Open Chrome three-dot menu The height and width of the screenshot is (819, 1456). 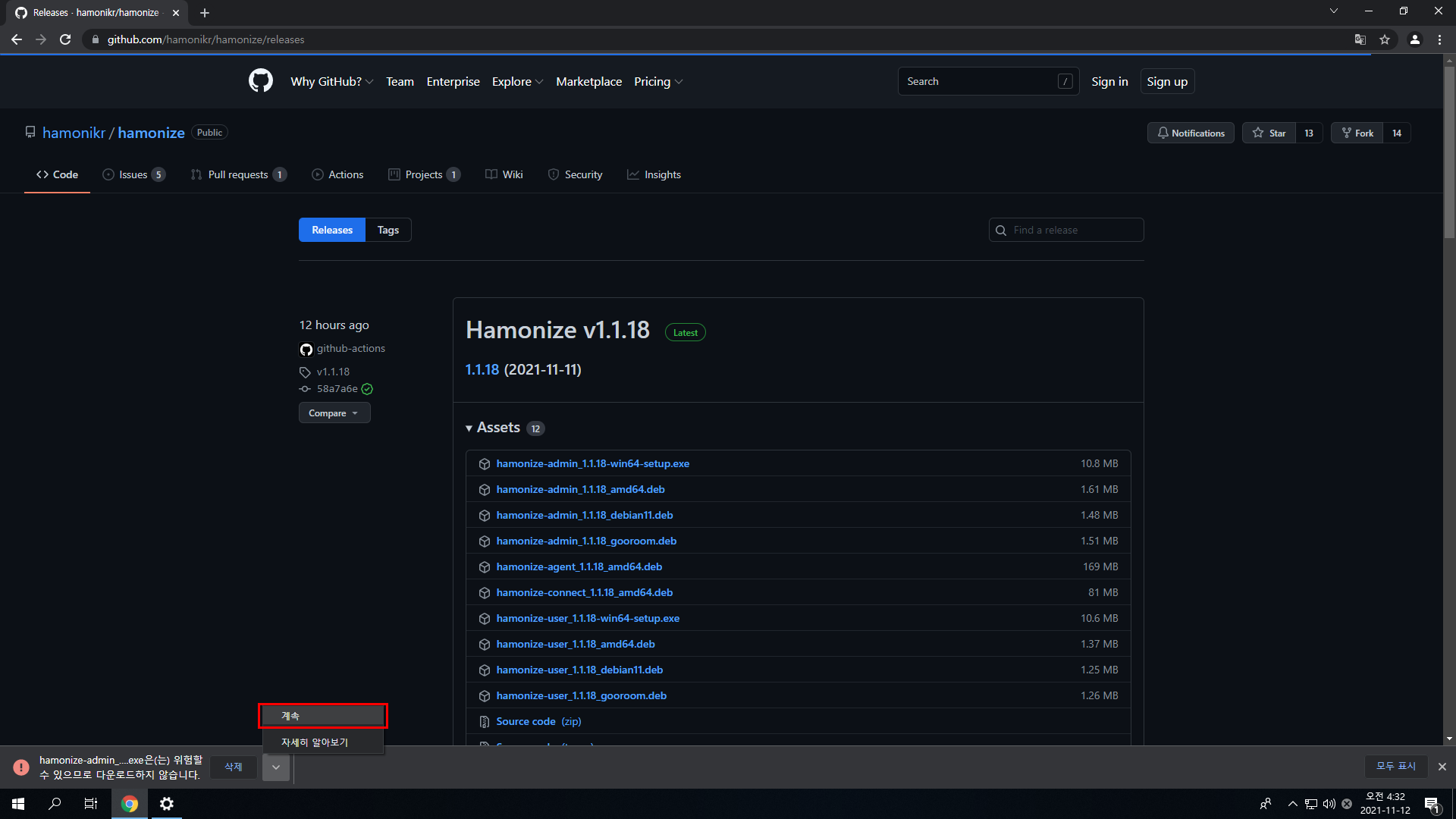(1439, 39)
